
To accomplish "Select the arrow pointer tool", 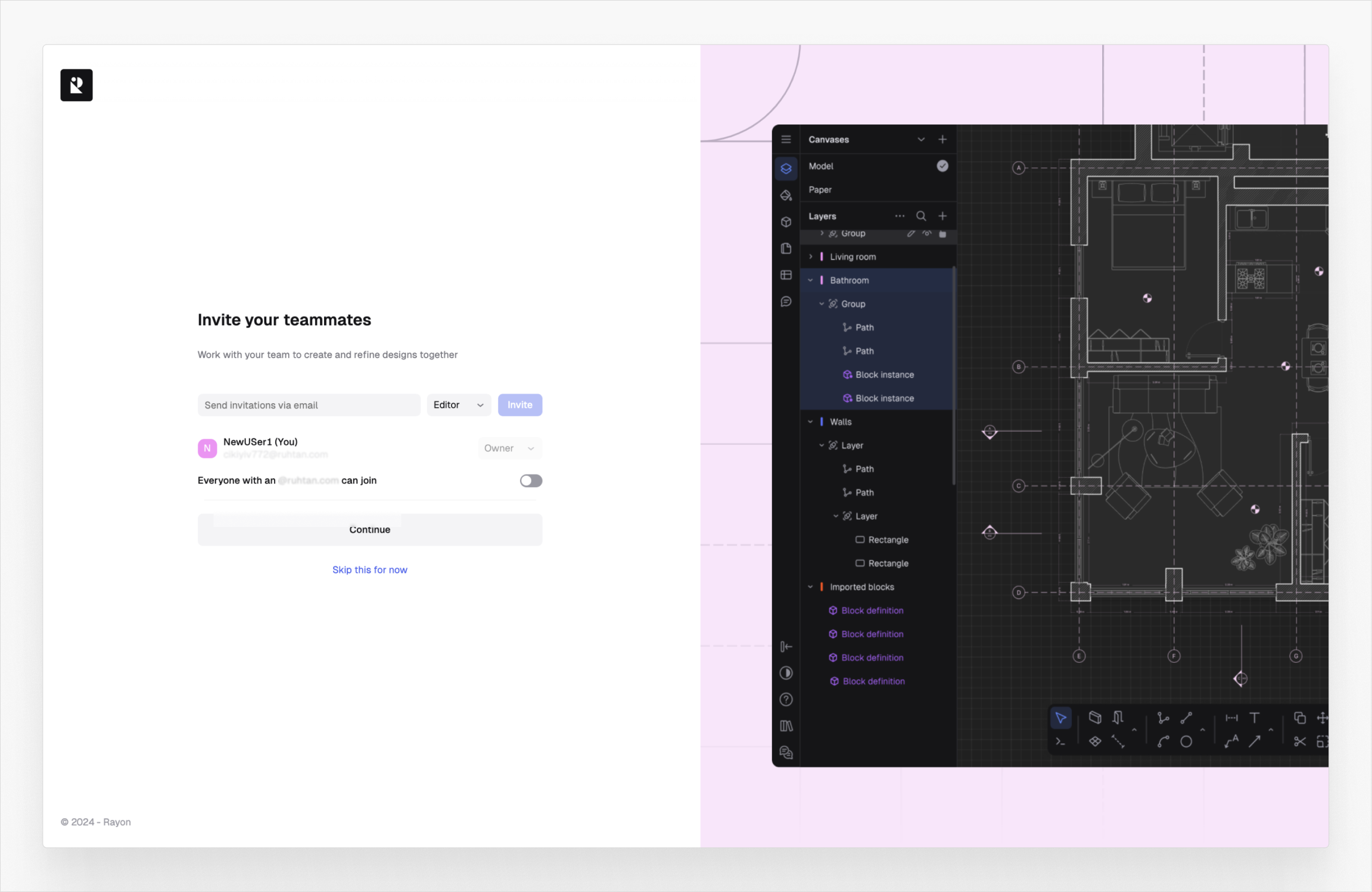I will click(x=1060, y=718).
